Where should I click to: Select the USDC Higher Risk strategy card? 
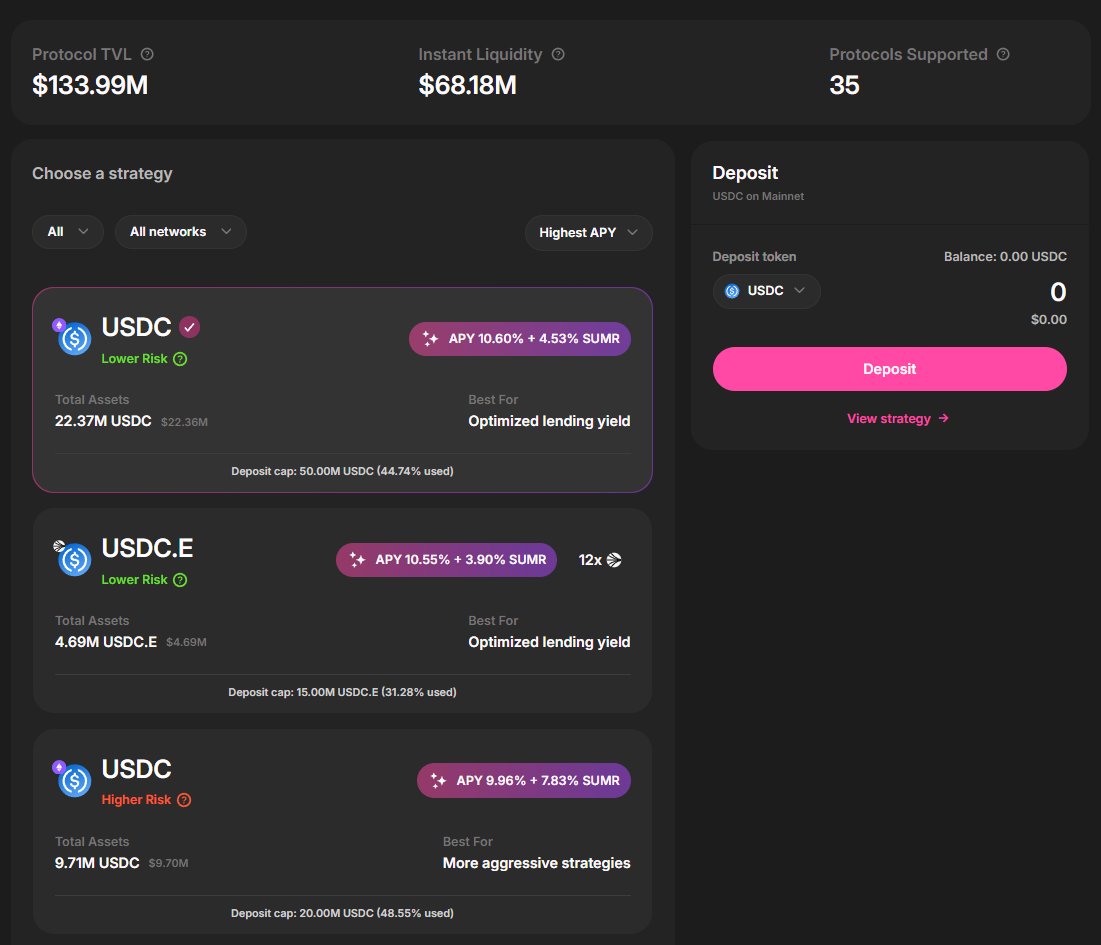(342, 831)
